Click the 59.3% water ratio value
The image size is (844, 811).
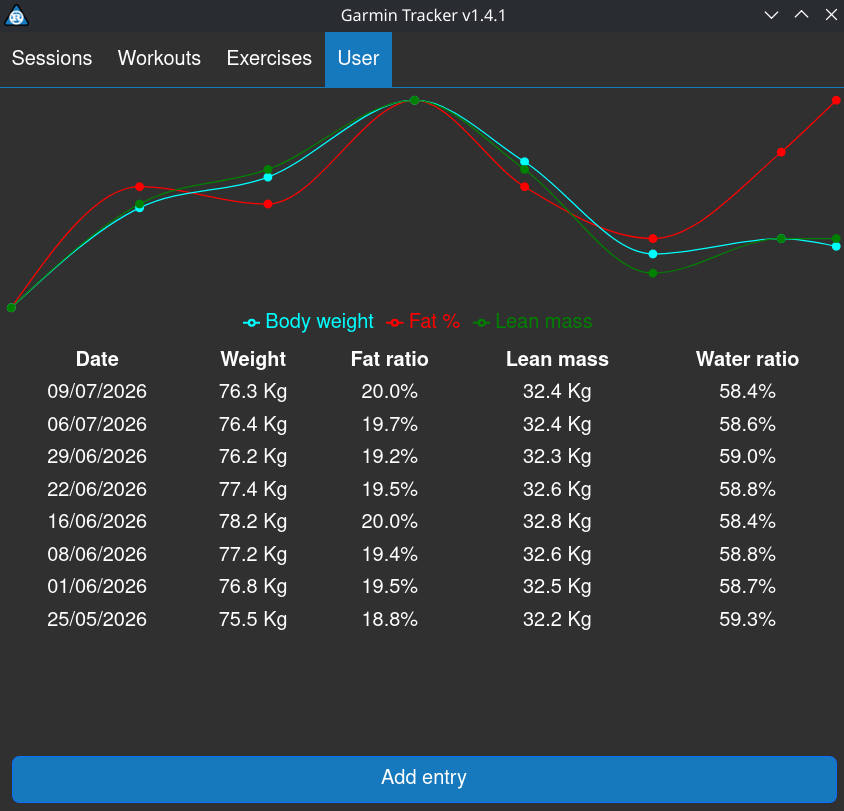point(747,619)
